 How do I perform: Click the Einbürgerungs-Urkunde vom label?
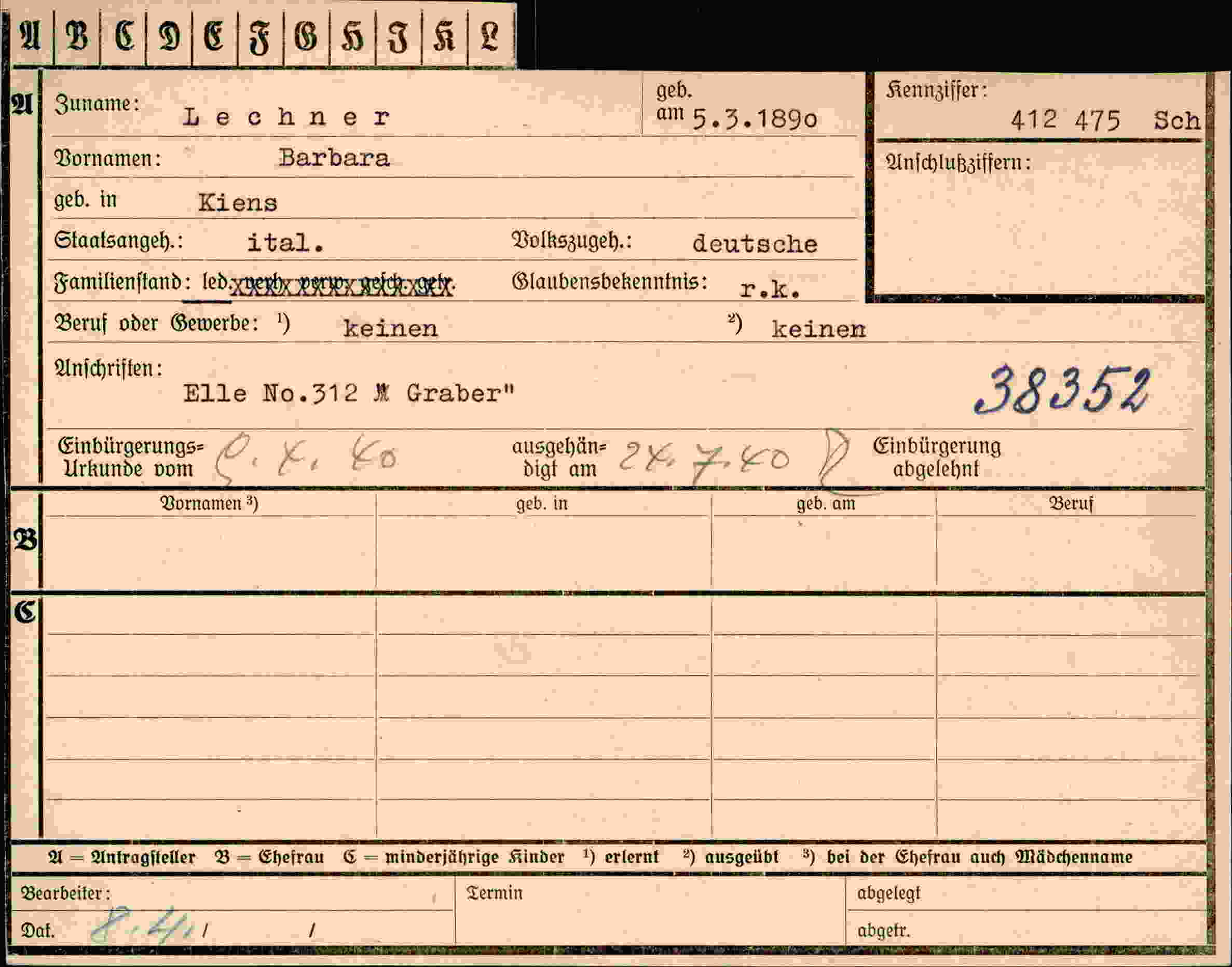130,458
